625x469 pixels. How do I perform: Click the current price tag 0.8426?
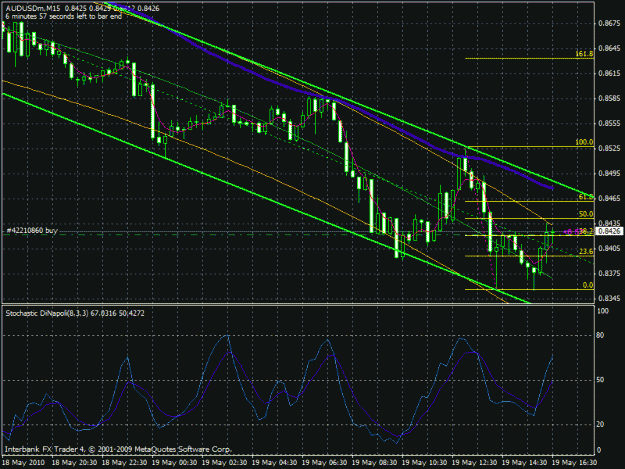(610, 231)
